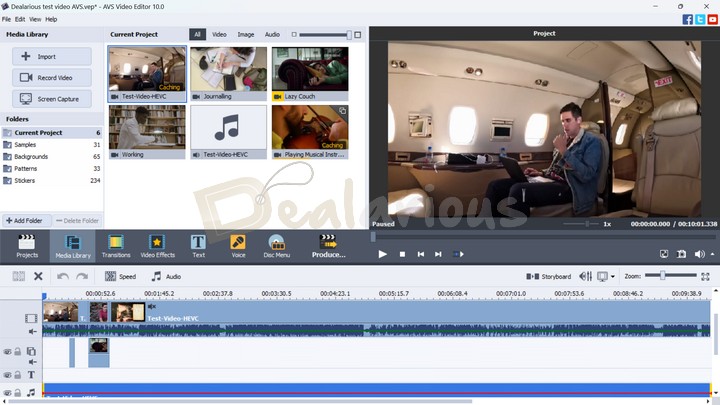Mute the main video track audio
This screenshot has width=720, height=405.
[32, 332]
